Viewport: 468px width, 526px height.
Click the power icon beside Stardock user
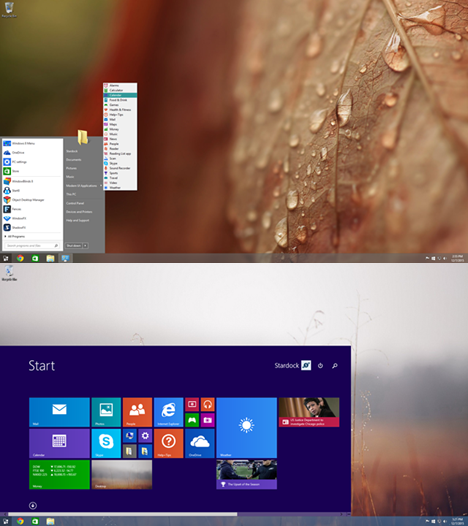point(320,365)
